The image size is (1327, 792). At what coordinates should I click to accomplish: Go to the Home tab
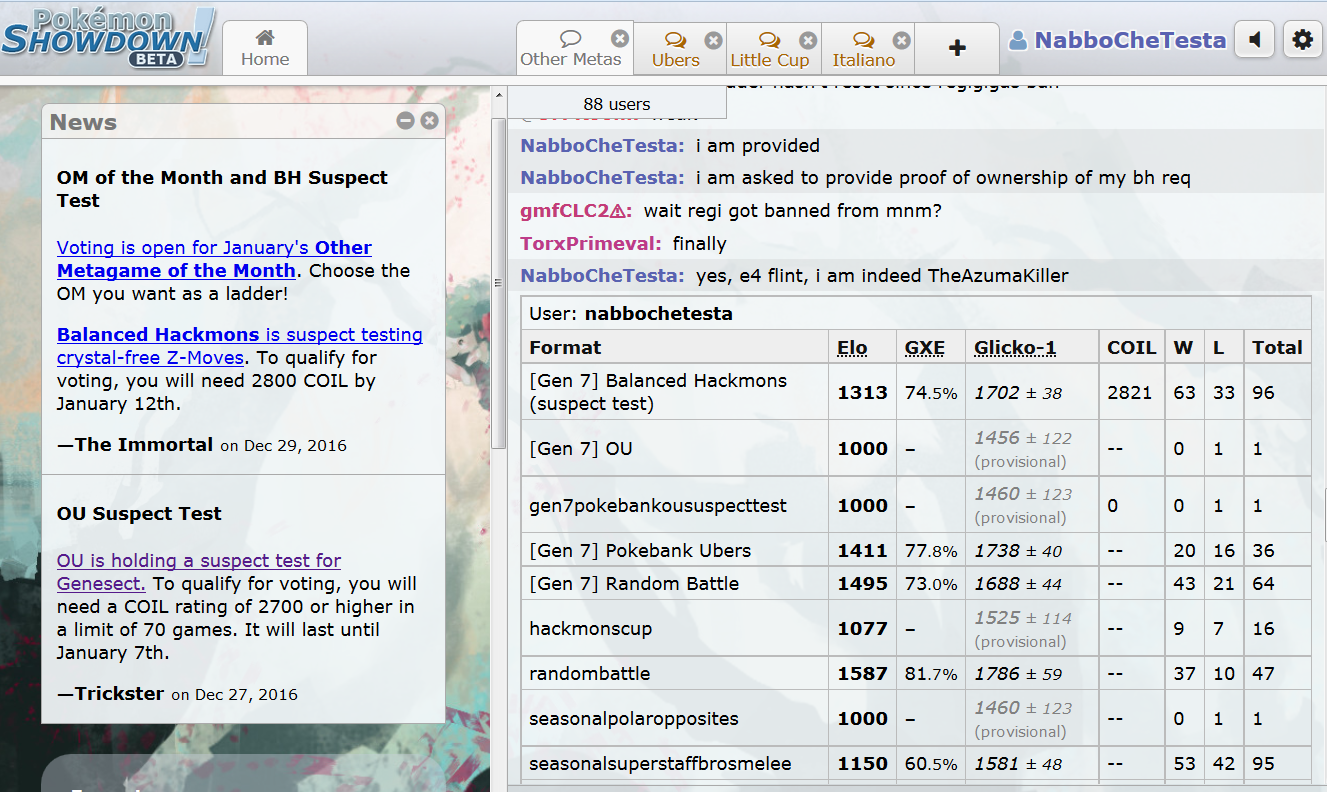[265, 48]
